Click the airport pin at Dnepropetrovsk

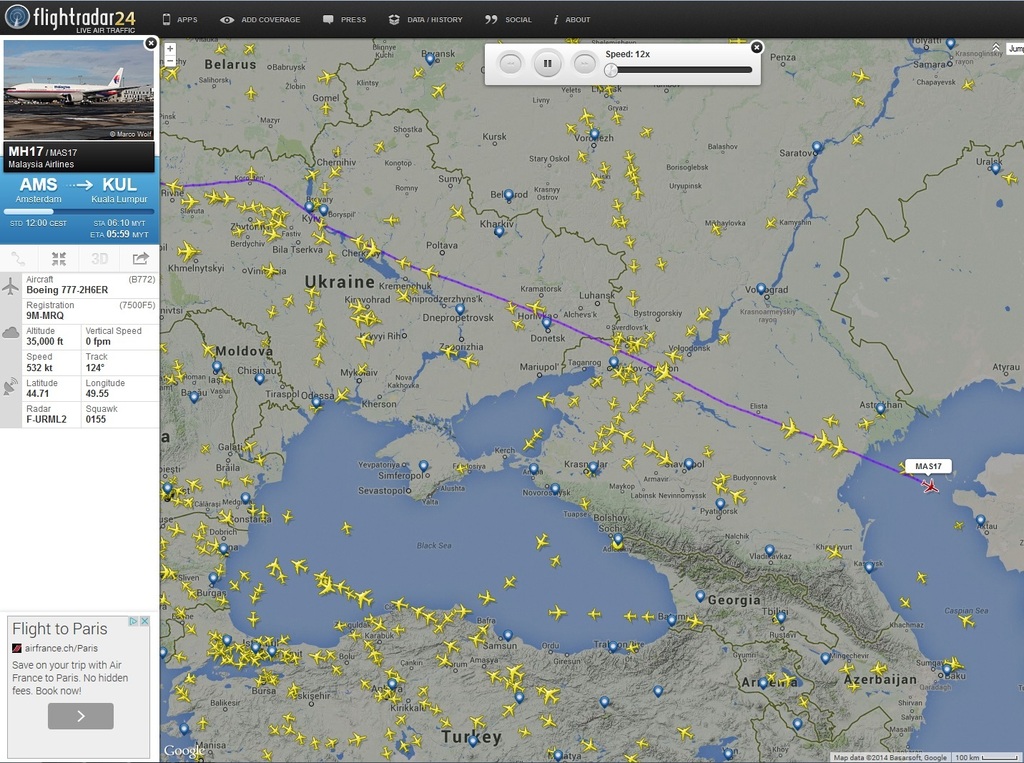coord(460,309)
